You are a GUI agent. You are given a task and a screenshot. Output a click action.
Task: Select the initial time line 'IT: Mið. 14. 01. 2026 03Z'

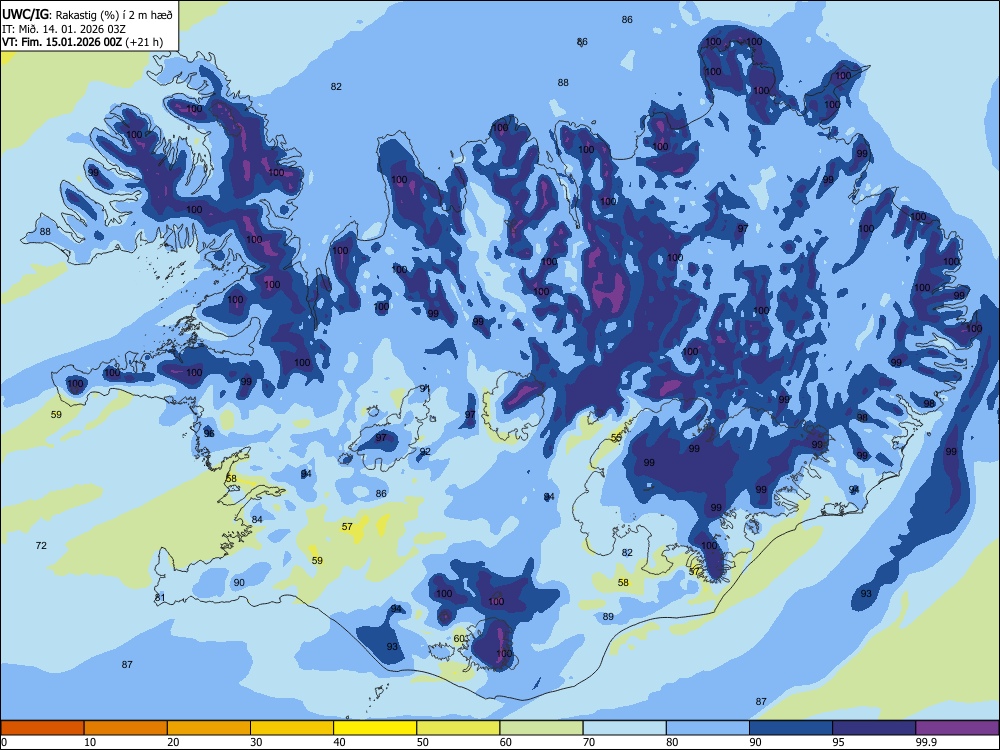click(64, 29)
